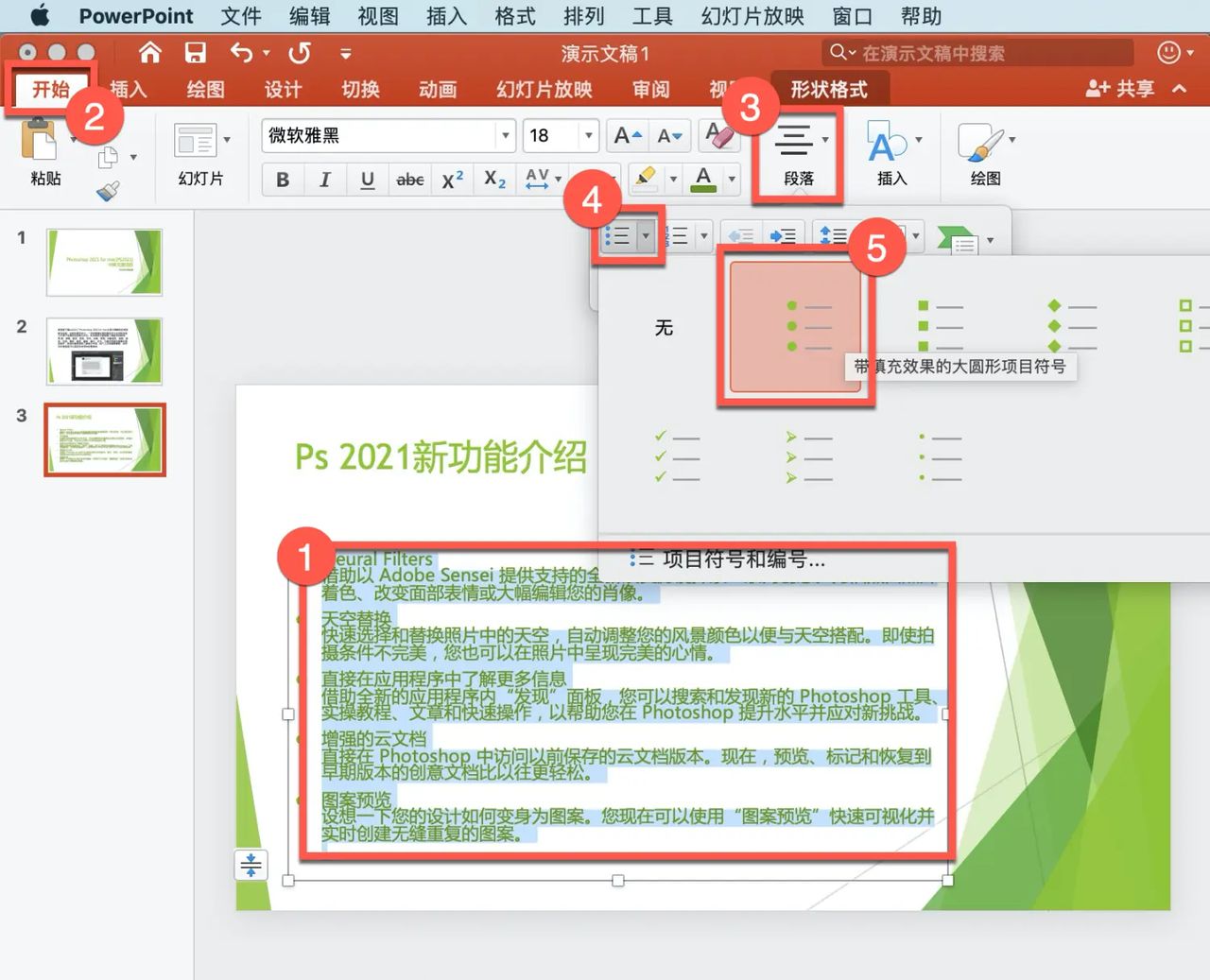Toggle Underline formatting

[368, 180]
